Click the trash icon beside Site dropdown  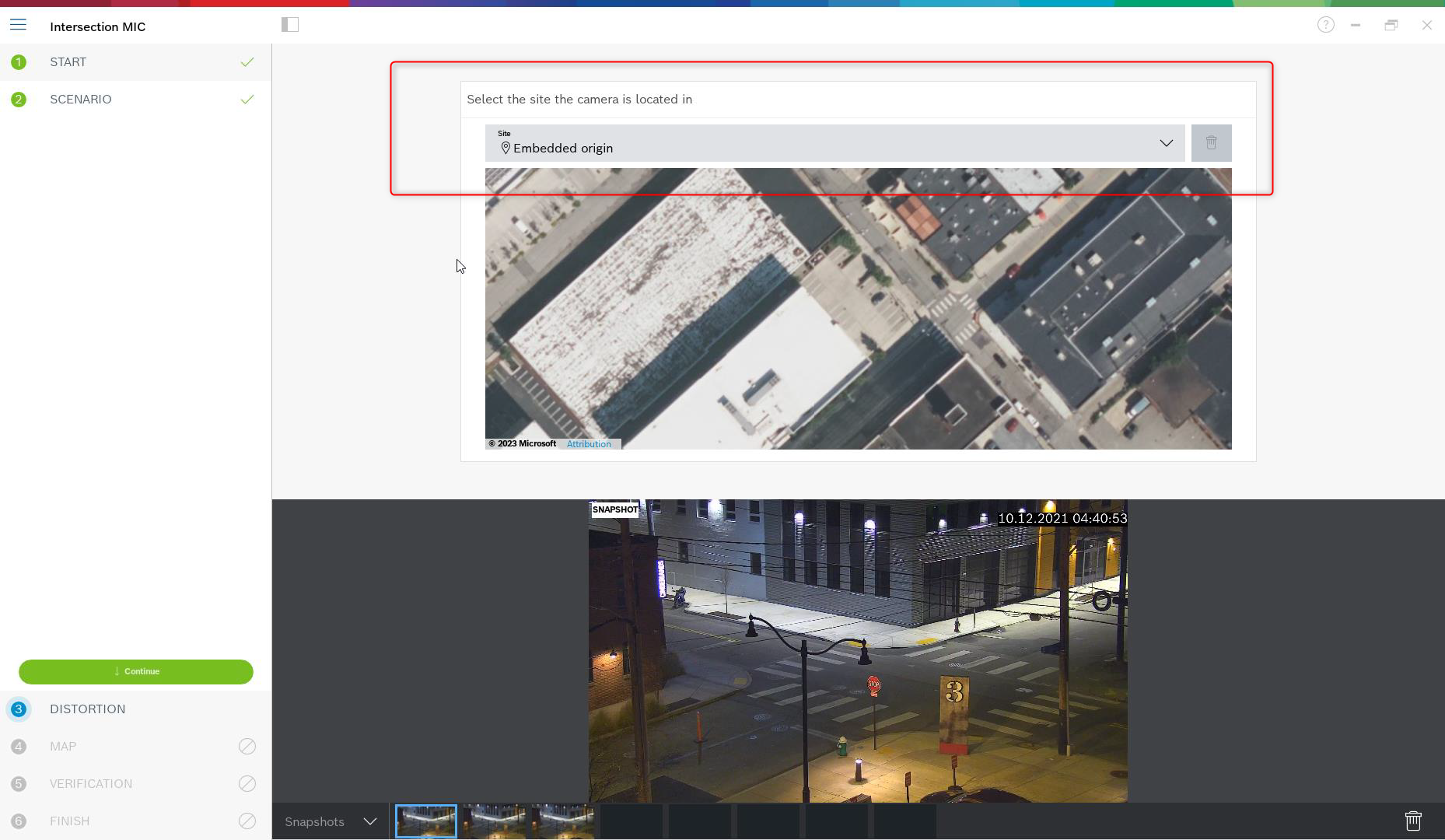1211,143
